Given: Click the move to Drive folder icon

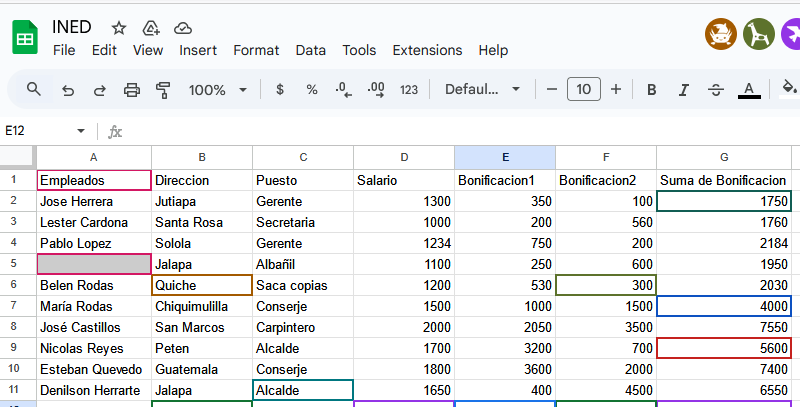Looking at the screenshot, I should (151, 28).
